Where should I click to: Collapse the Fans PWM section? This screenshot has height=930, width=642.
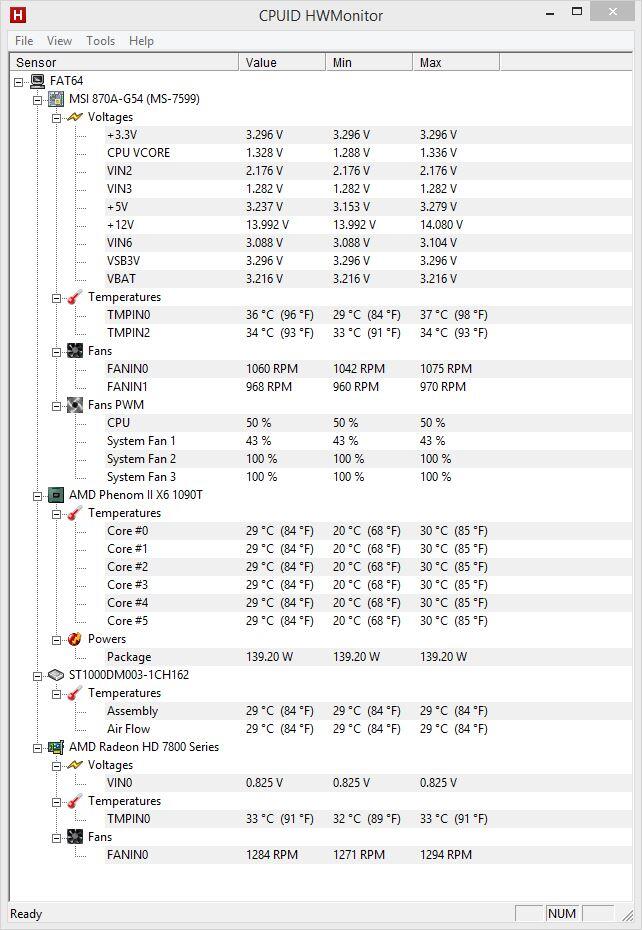(x=56, y=406)
